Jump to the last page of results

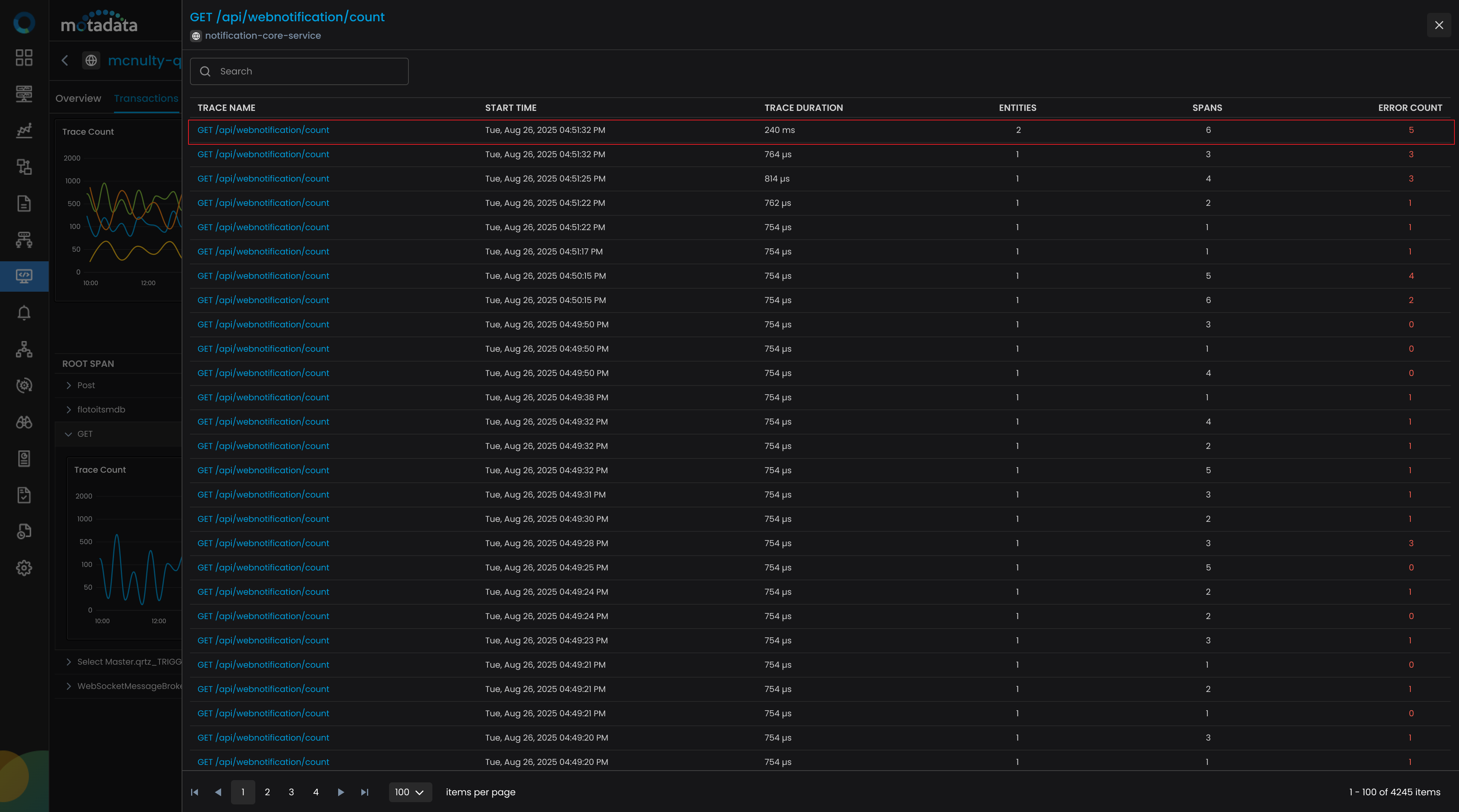tap(365, 791)
